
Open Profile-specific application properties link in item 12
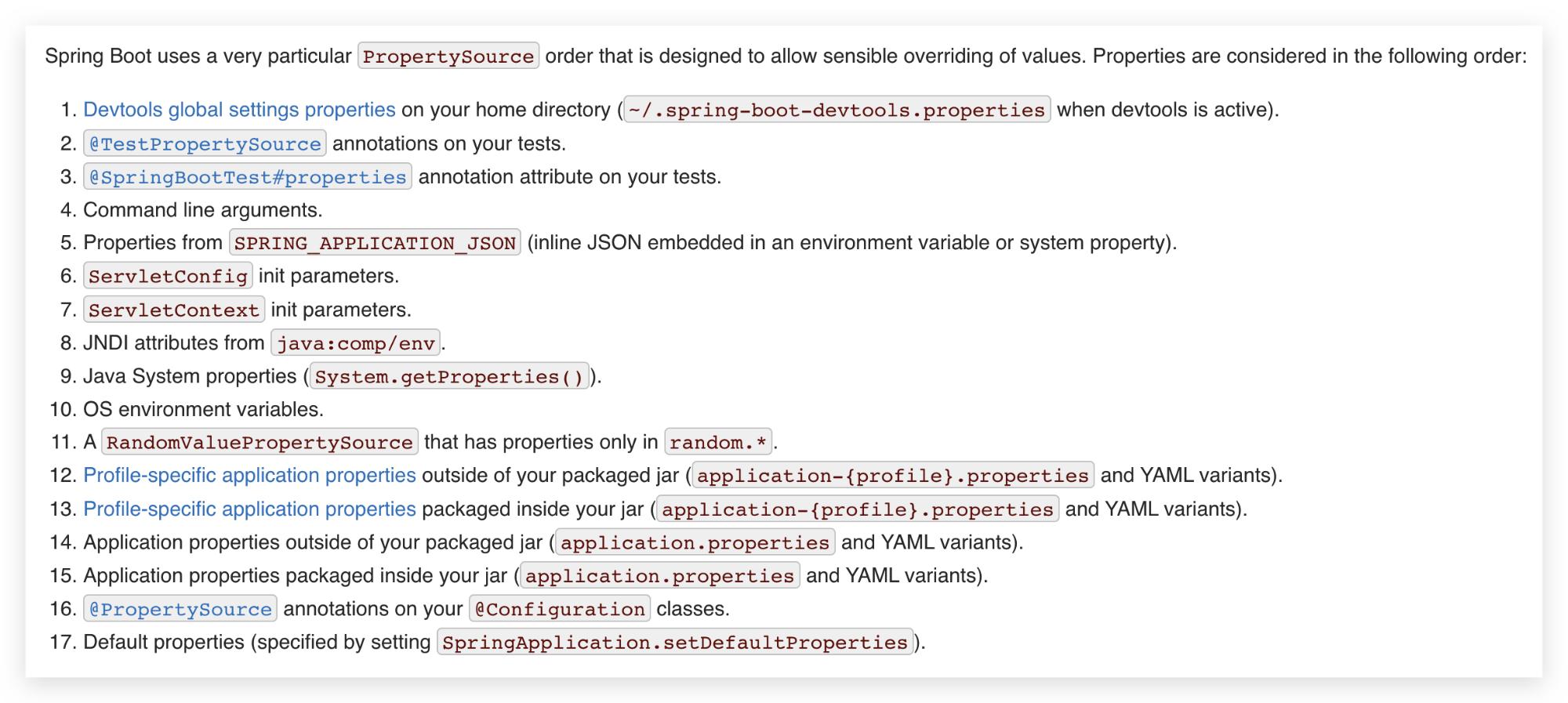tap(249, 476)
